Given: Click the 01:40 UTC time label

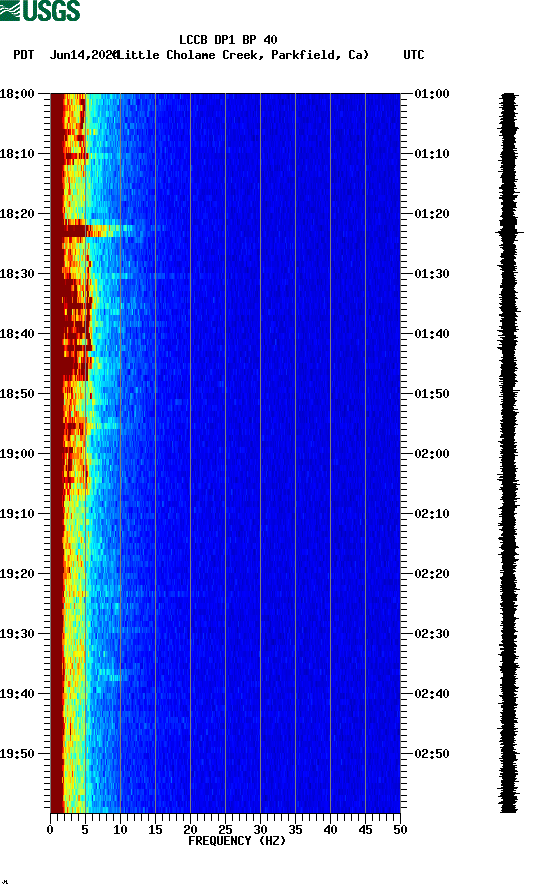Looking at the screenshot, I should click(x=432, y=334).
